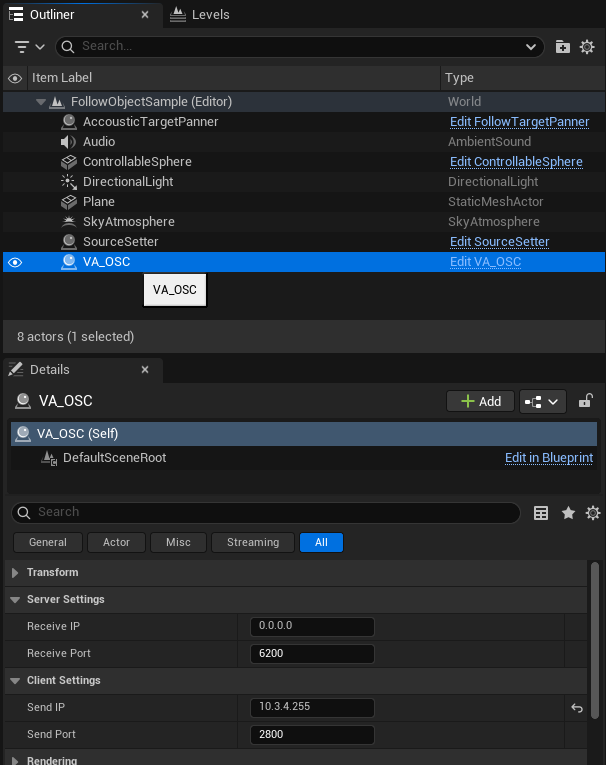Open Edit SourceSetter link
Image resolution: width=606 pixels, height=765 pixels.
click(x=499, y=242)
